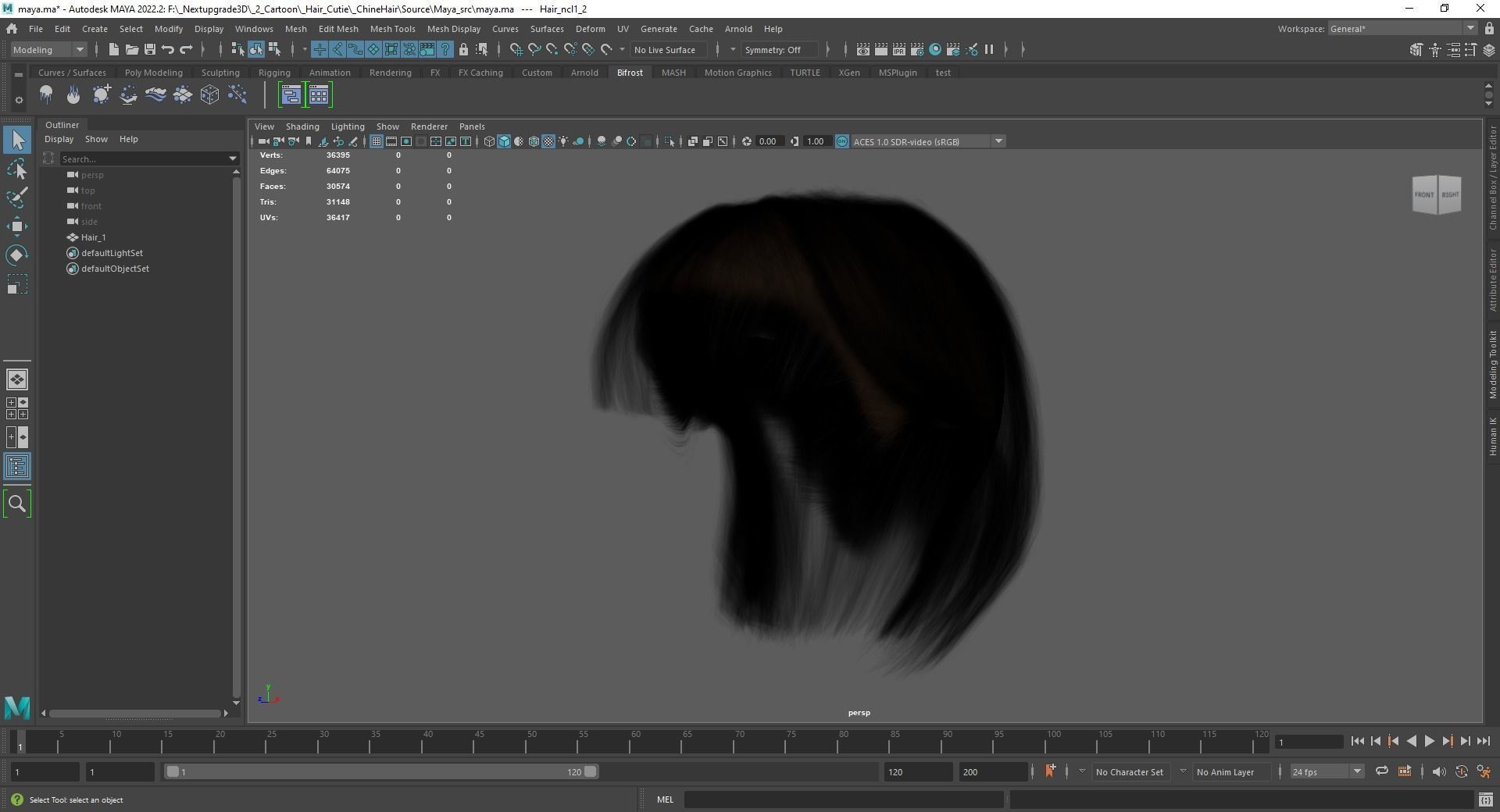This screenshot has height=812, width=1500.
Task: Switch to the XGen shelf tab
Action: [848, 73]
